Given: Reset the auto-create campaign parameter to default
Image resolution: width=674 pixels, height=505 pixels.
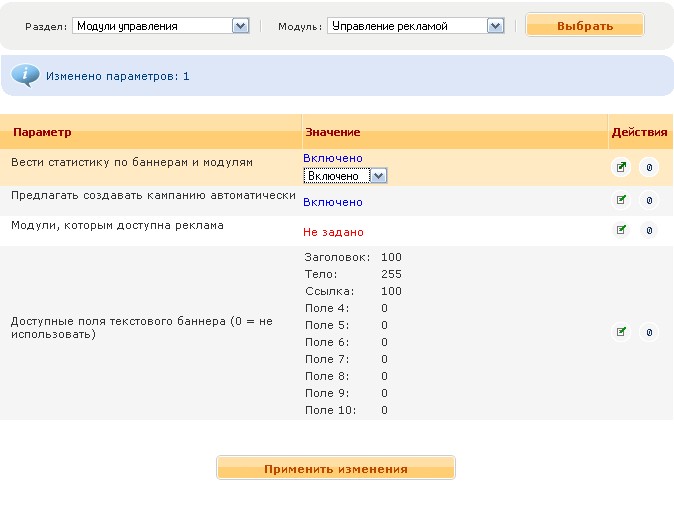Looking at the screenshot, I should click(649, 200).
